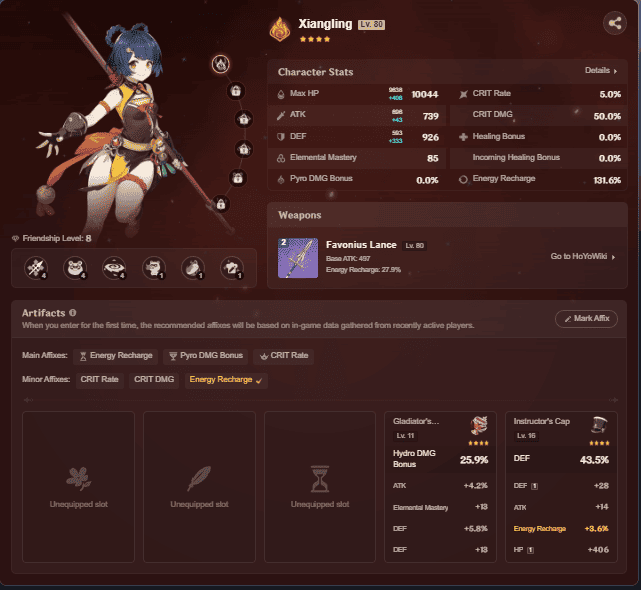Click the DEF 43.5% main stat
Viewport: 641px width, 590px height.
pos(561,459)
